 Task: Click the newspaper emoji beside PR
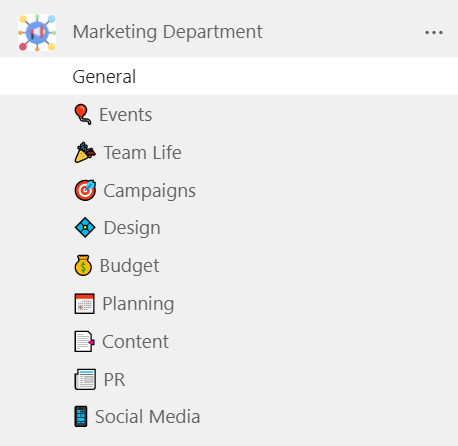point(85,379)
